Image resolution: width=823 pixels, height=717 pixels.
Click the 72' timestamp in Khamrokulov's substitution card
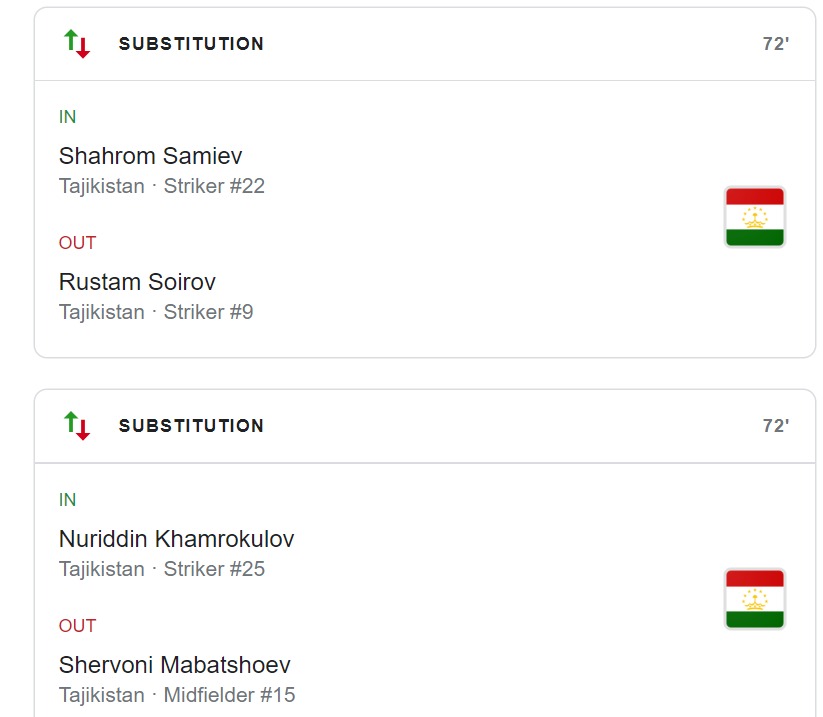click(775, 426)
